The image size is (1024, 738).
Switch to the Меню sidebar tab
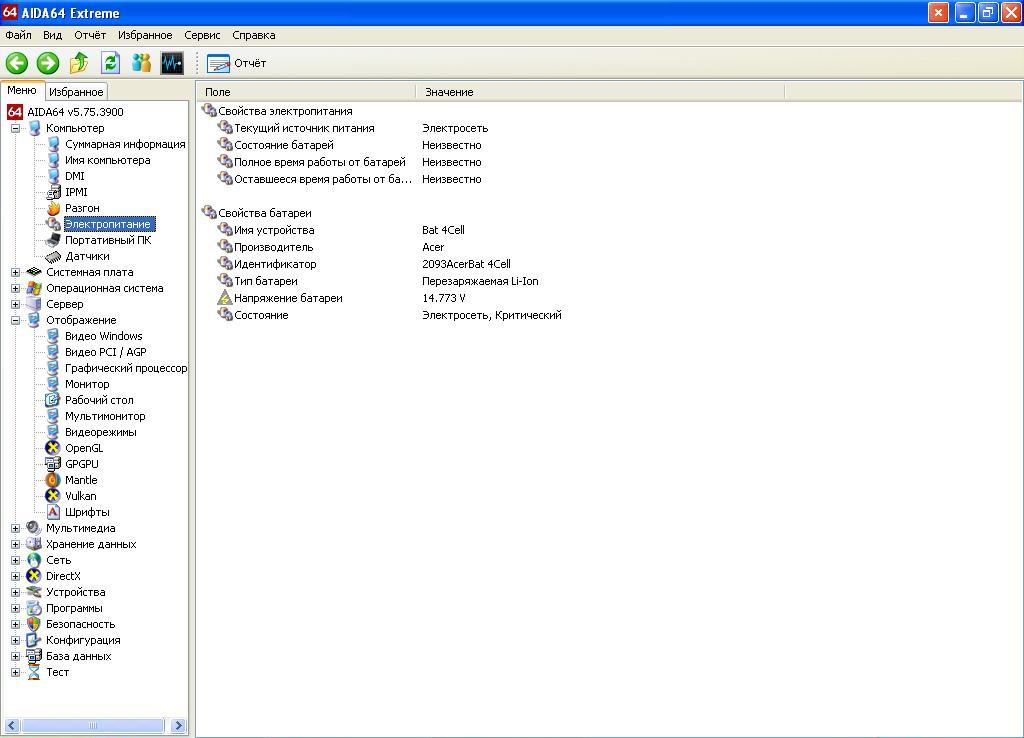[22, 91]
